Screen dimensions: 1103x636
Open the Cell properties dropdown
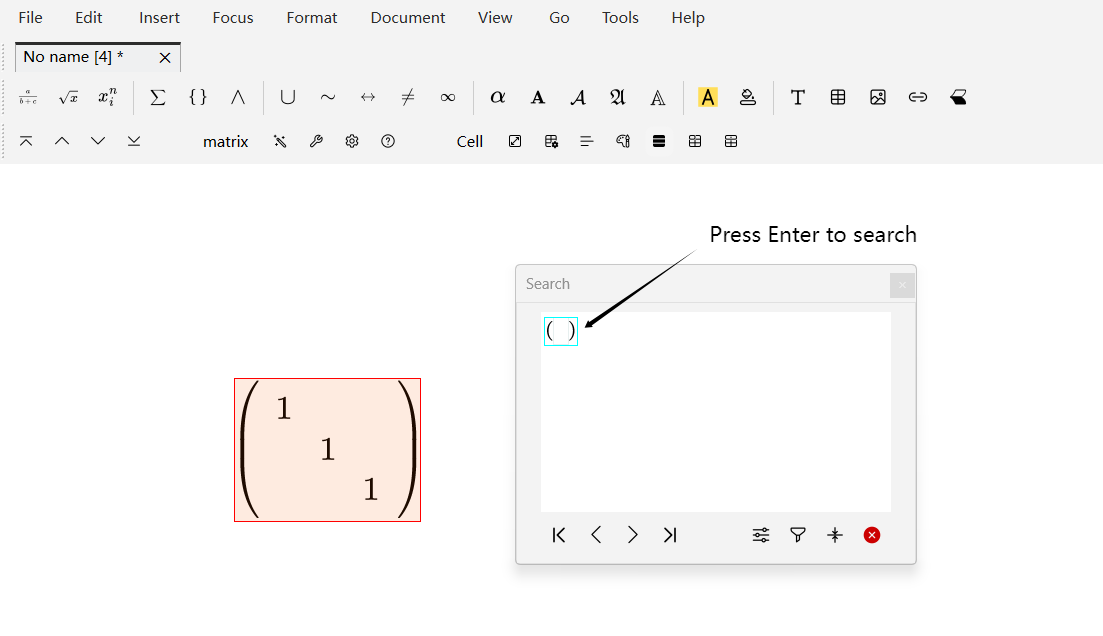(x=470, y=141)
